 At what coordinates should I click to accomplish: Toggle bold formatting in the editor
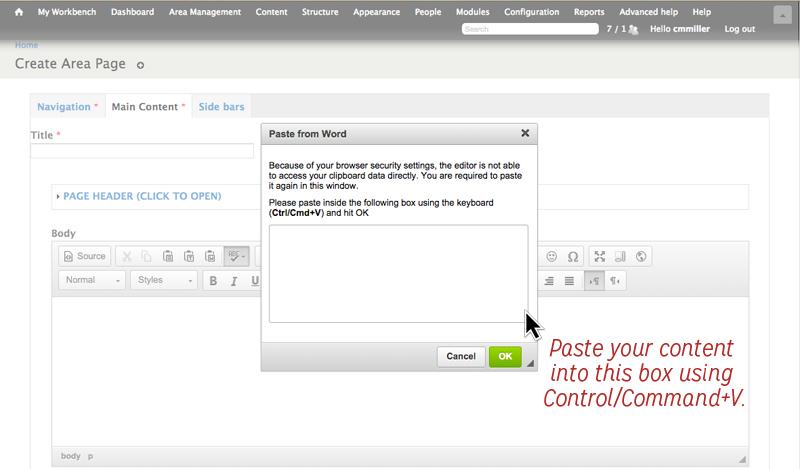pyautogui.click(x=213, y=281)
